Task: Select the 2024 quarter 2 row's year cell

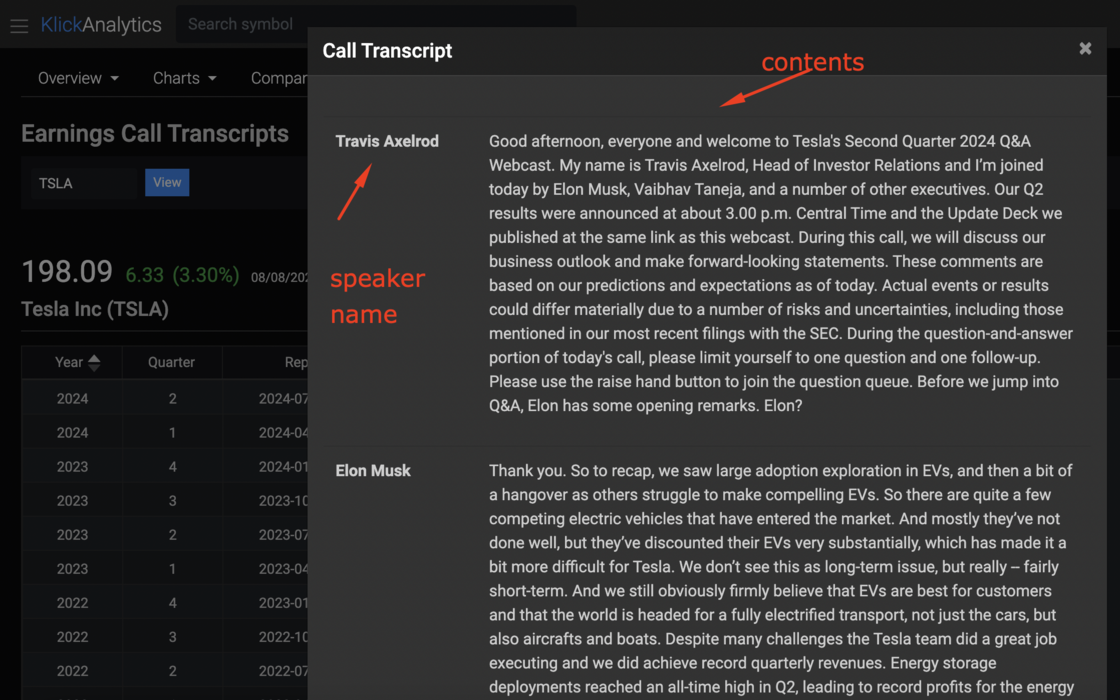Action: tap(72, 399)
